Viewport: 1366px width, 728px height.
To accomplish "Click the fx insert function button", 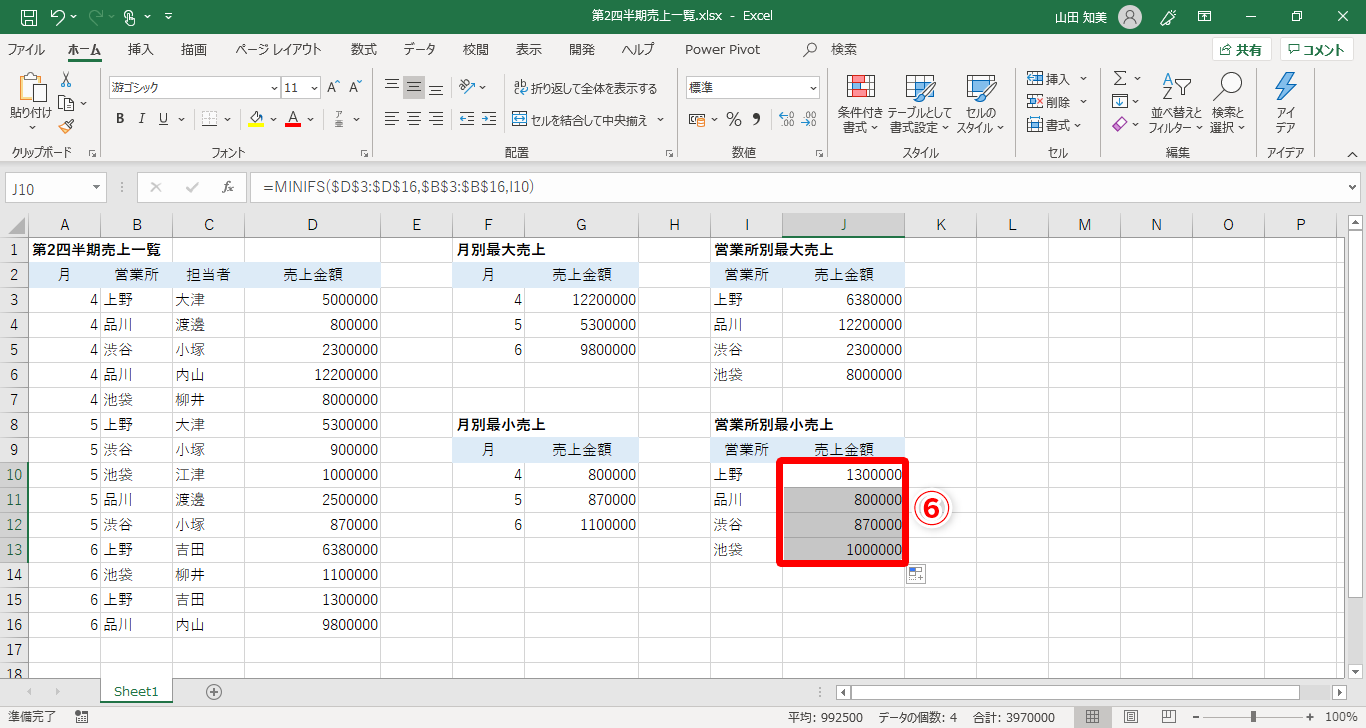I will pos(228,187).
